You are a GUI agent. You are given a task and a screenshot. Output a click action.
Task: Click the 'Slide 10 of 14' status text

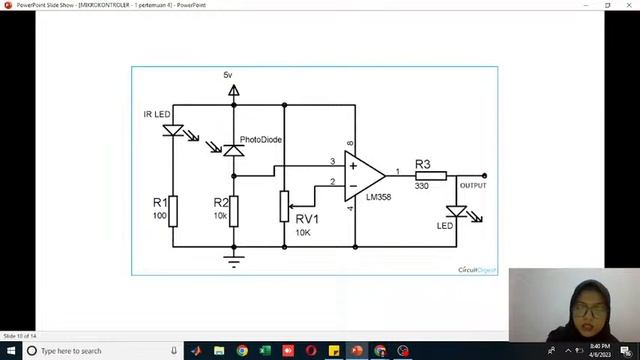pyautogui.click(x=20, y=336)
